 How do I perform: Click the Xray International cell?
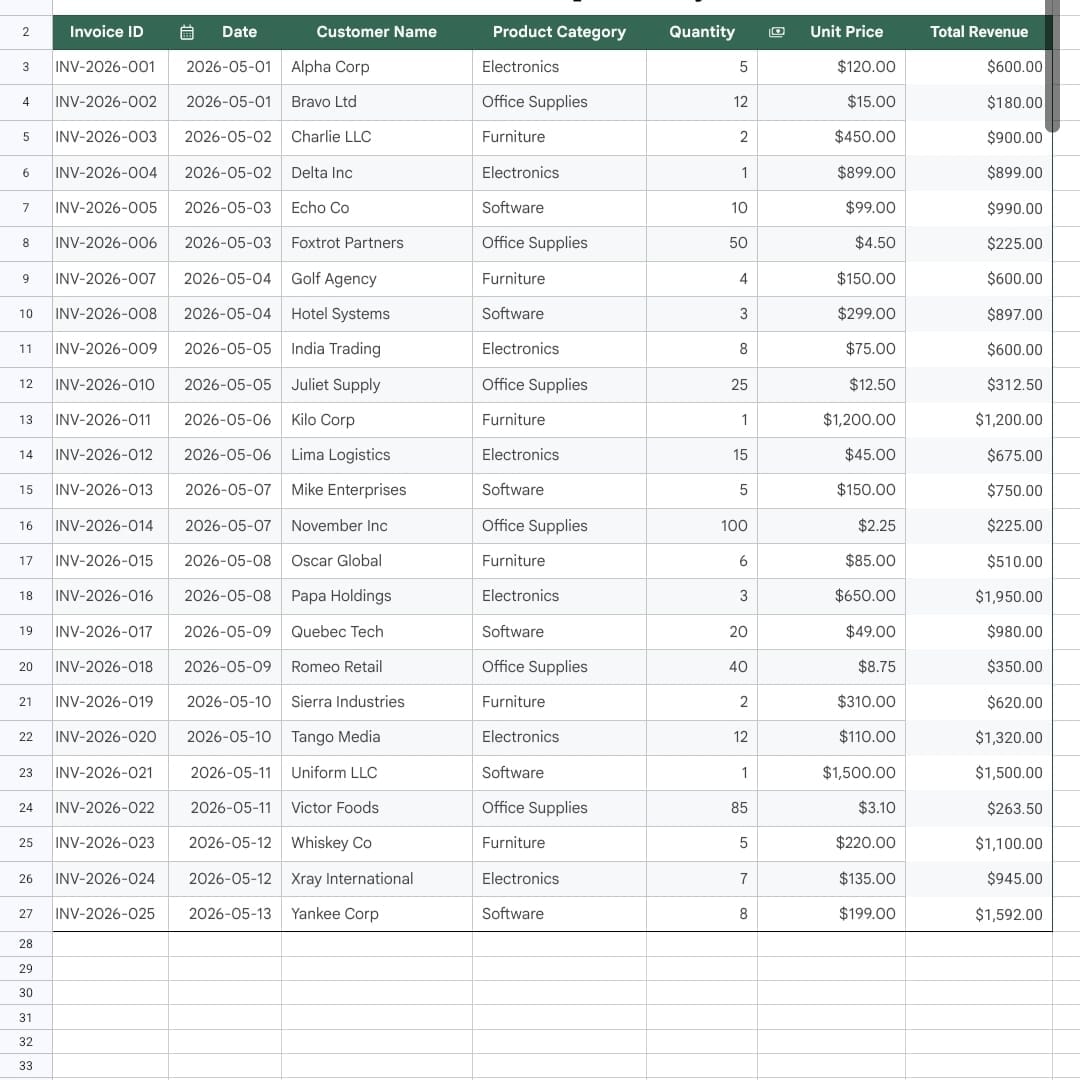pos(377,879)
